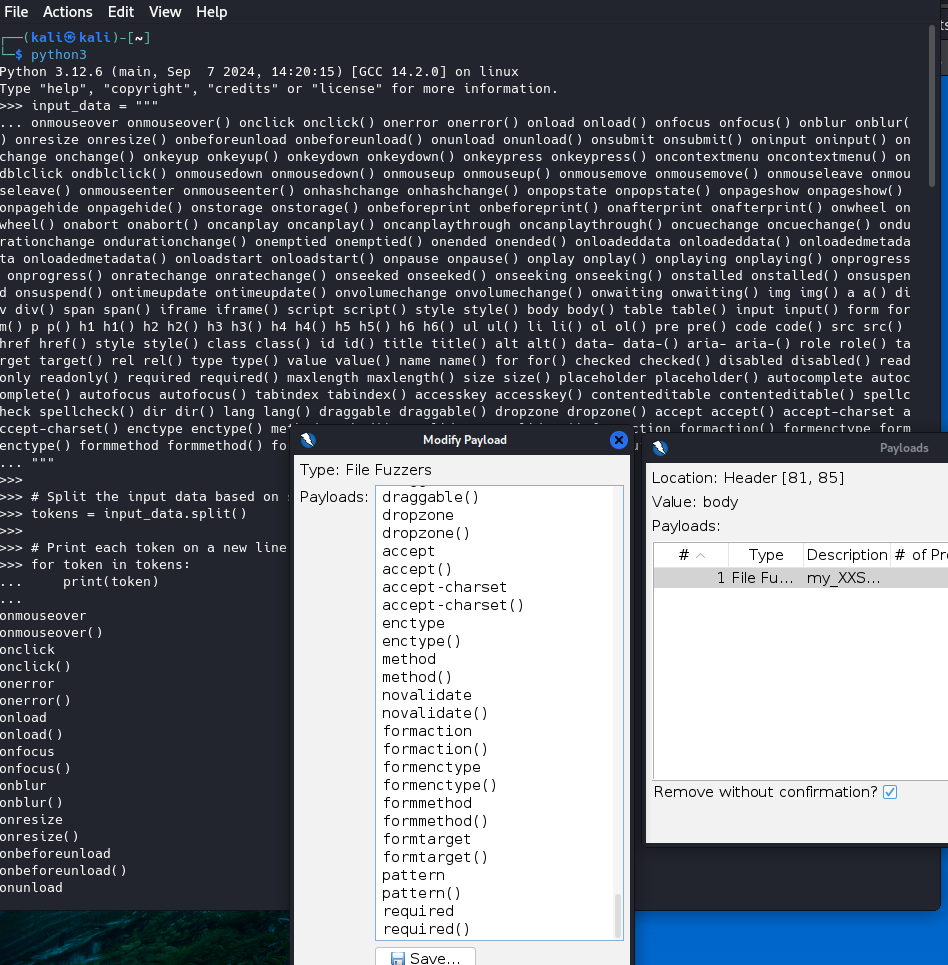Click 'onbeforeunload()' output line in terminal
Image resolution: width=948 pixels, height=965 pixels.
pos(63,870)
